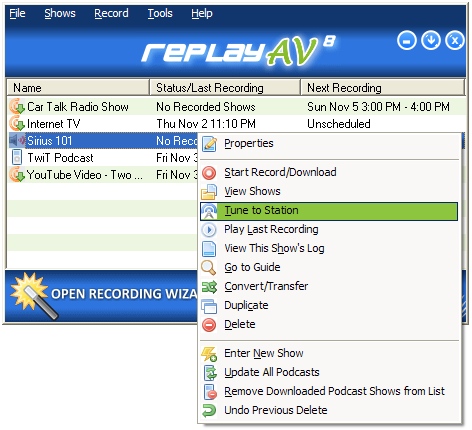Choose Update All Podcasts menu entry

(x=329, y=372)
